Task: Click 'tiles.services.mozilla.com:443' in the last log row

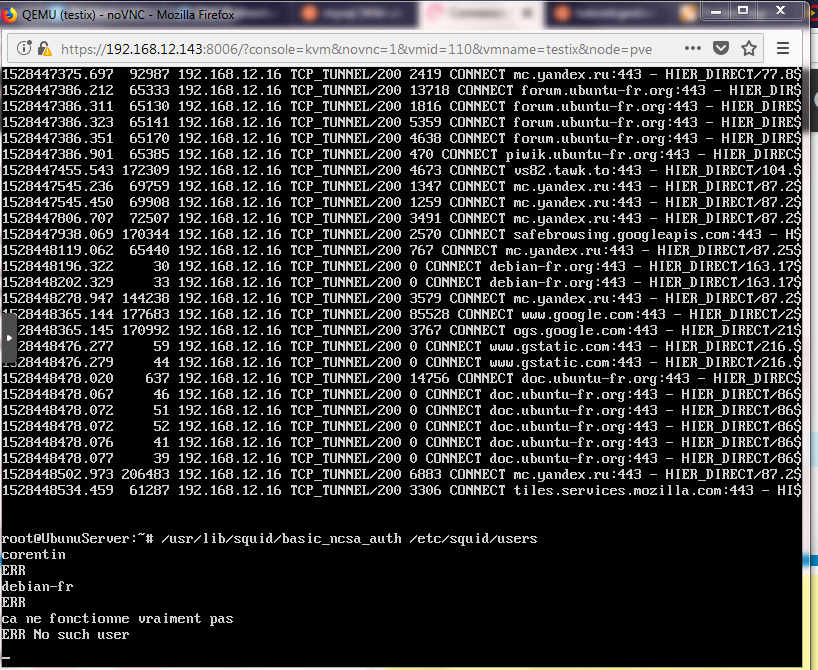Action: 633,490
